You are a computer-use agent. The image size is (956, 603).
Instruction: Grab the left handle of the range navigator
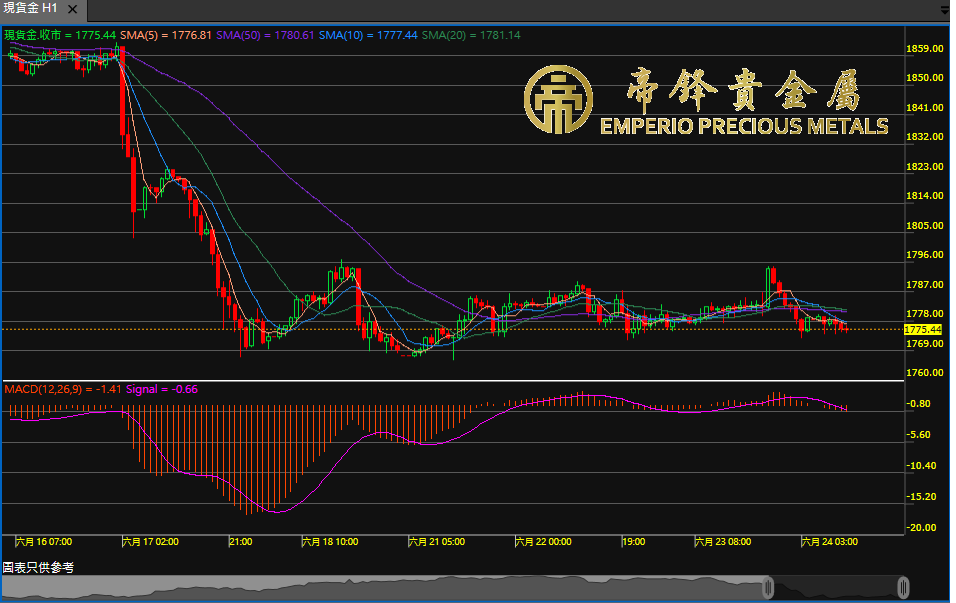click(769, 586)
